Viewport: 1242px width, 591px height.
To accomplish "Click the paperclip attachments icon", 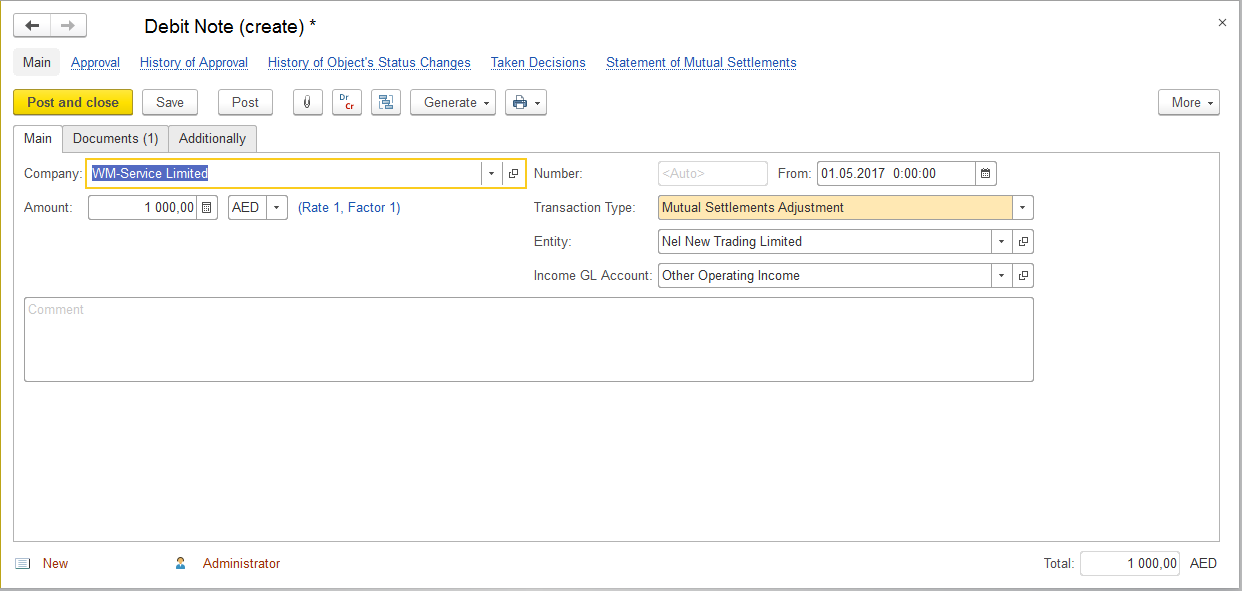I will point(307,102).
